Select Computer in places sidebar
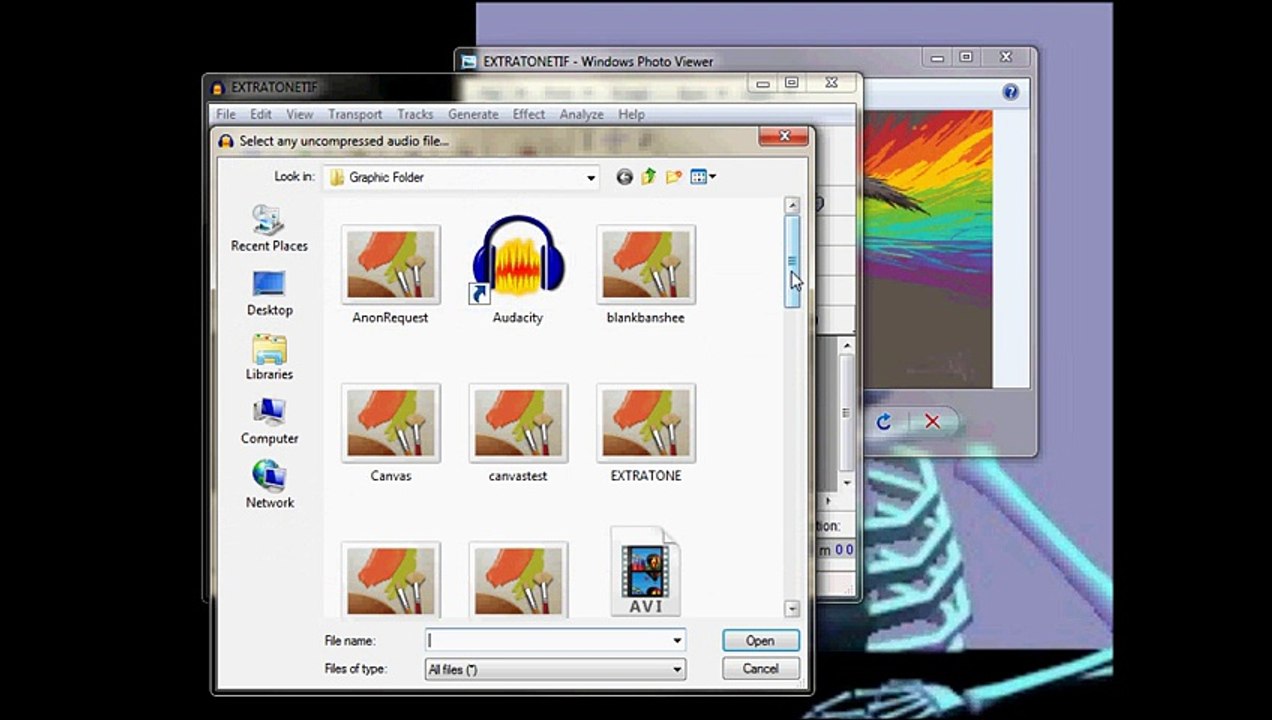 [x=269, y=421]
